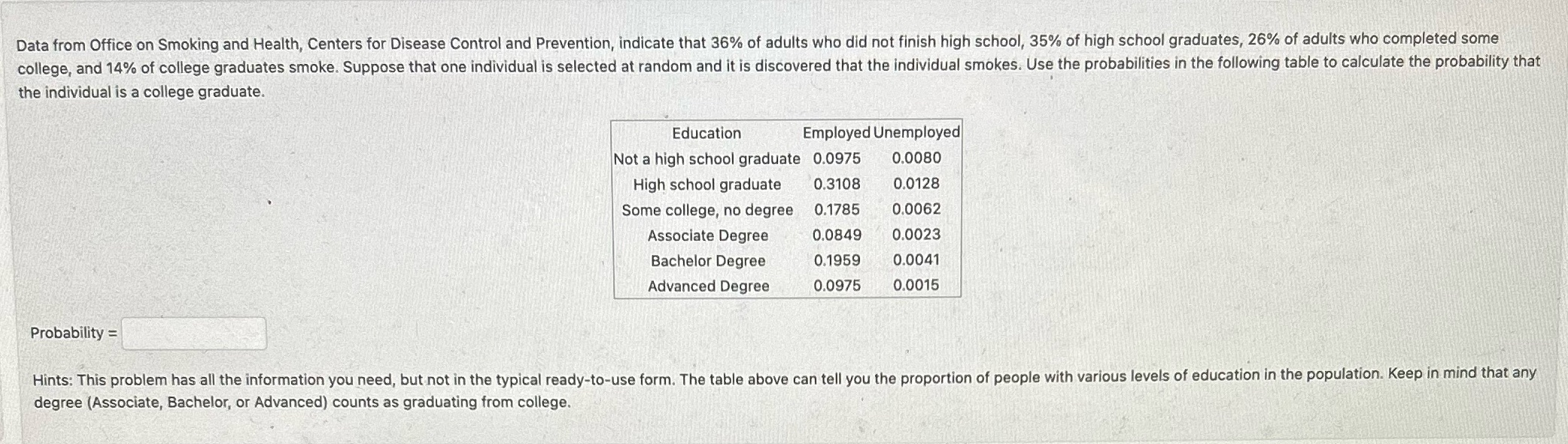Click the Employed column header

click(836, 132)
